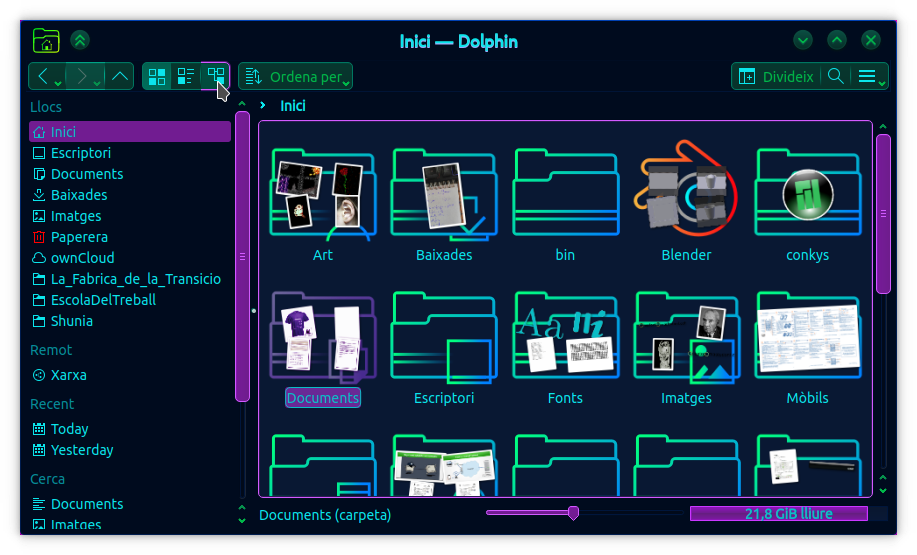Switch to compact view mode
Image resolution: width=917 pixels, height=555 pixels.
186,76
